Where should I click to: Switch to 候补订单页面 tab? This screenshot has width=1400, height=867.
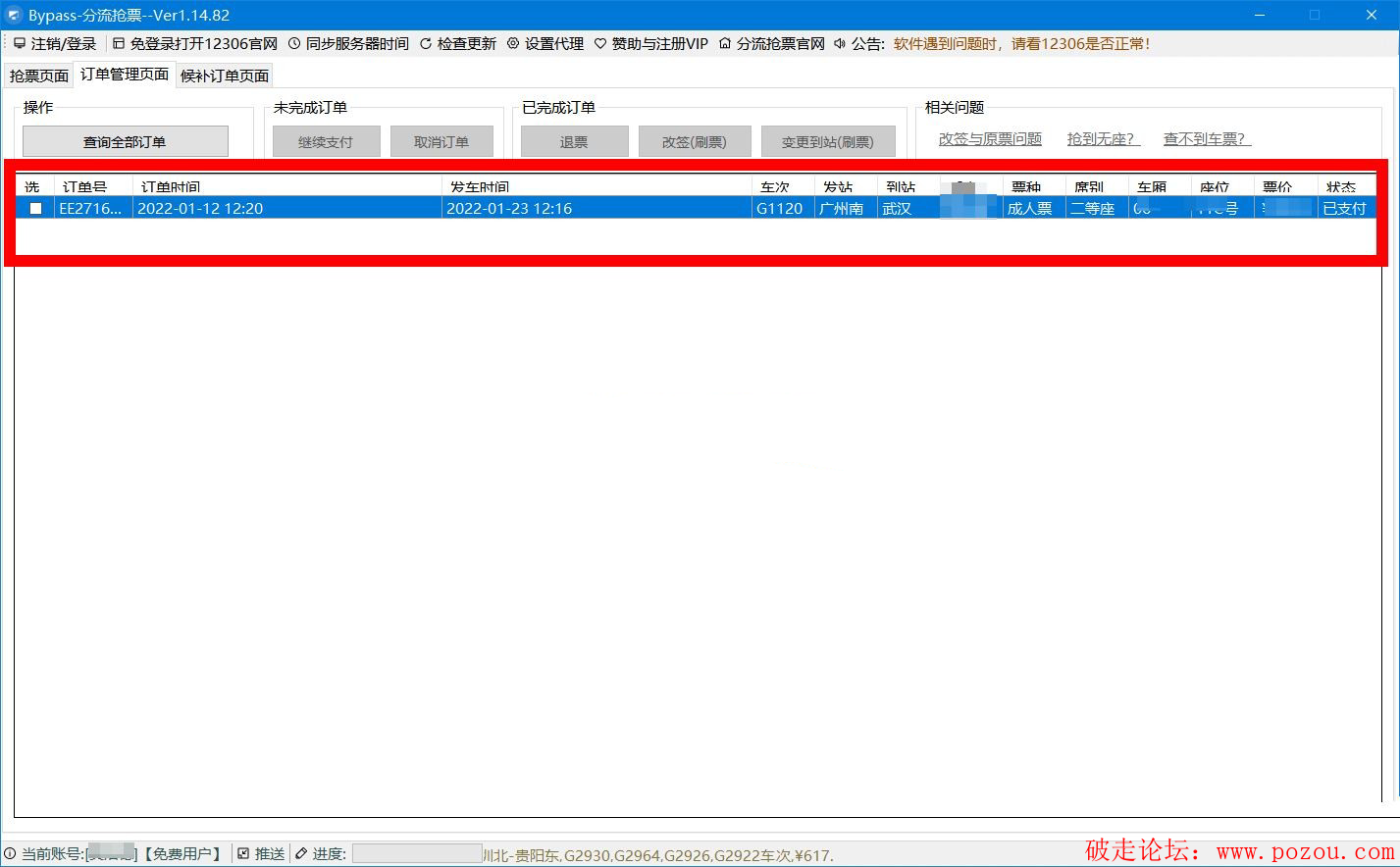(225, 76)
